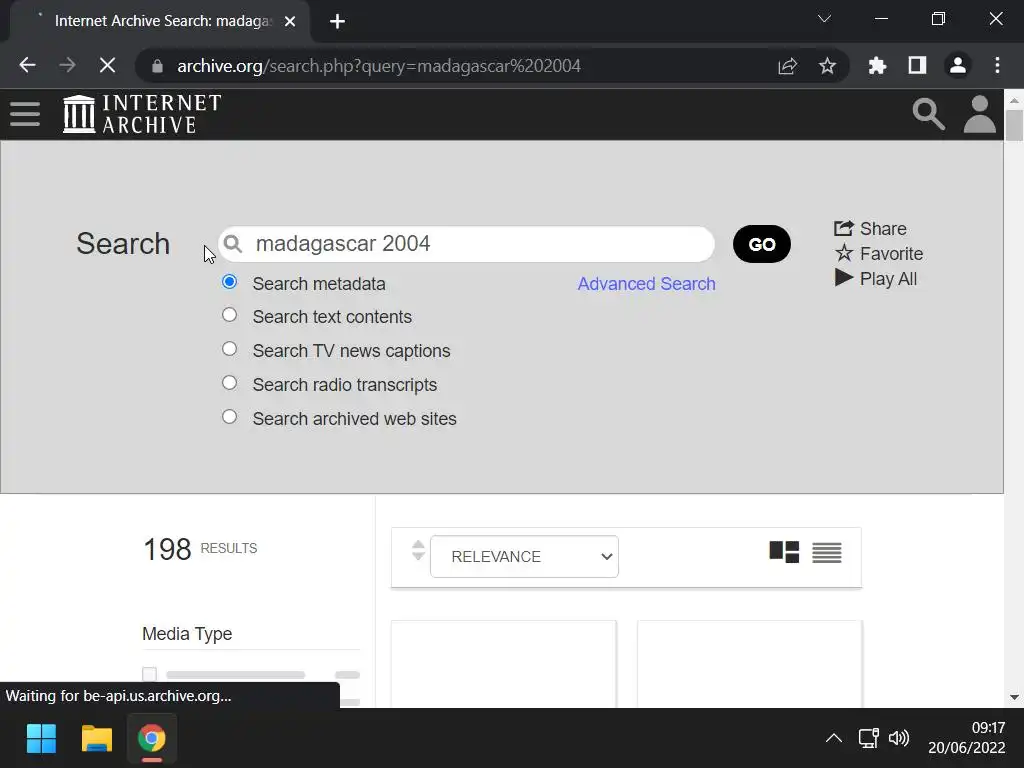
Task: Switch to tile view layout
Action: (x=784, y=552)
